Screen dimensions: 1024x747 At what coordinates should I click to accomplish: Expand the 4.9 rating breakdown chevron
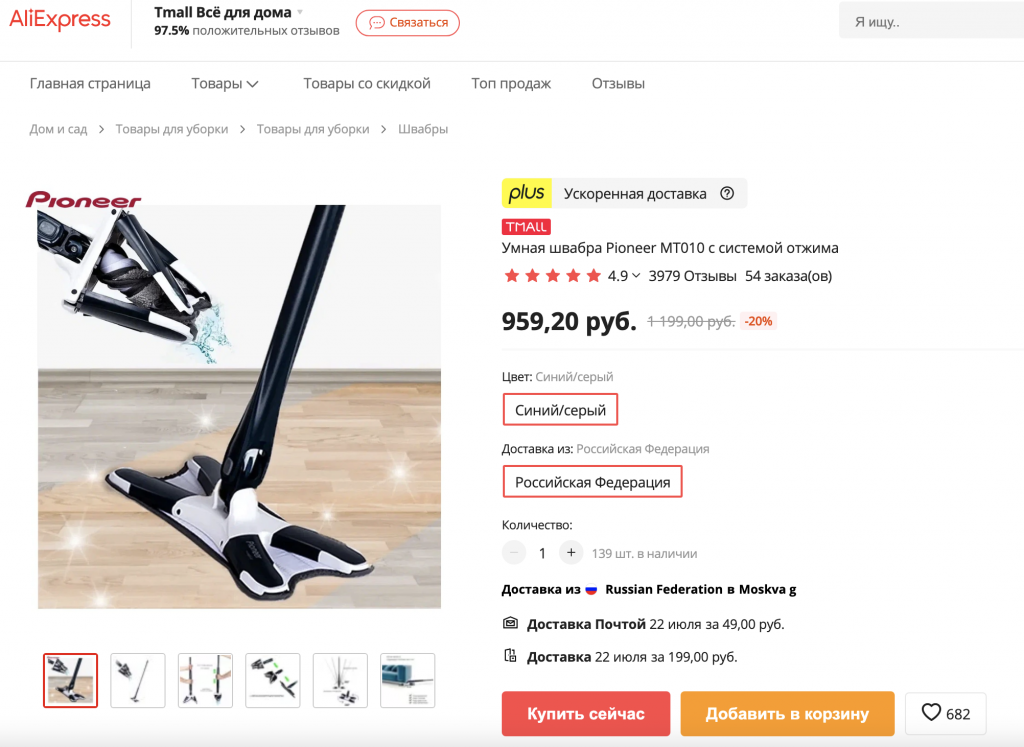click(x=636, y=276)
